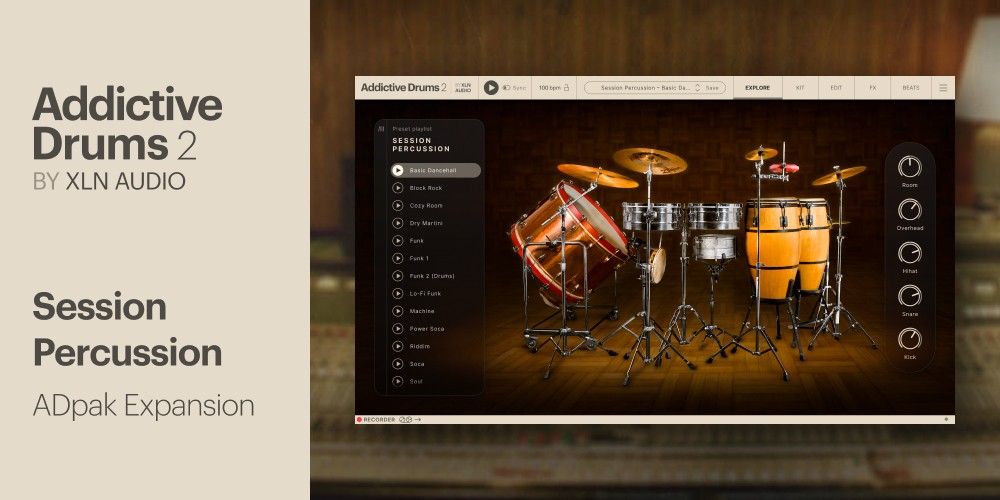Click the play icon beside Funk
Image resolution: width=1000 pixels, height=500 pixels.
point(397,240)
